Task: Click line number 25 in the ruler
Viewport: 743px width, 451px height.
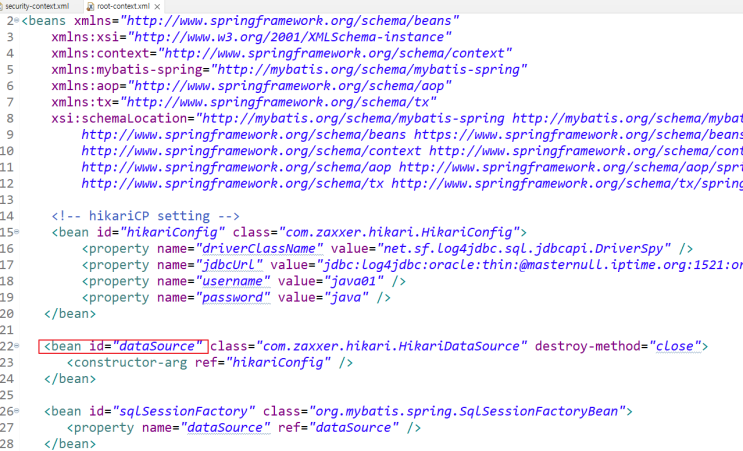Action: coord(7,395)
